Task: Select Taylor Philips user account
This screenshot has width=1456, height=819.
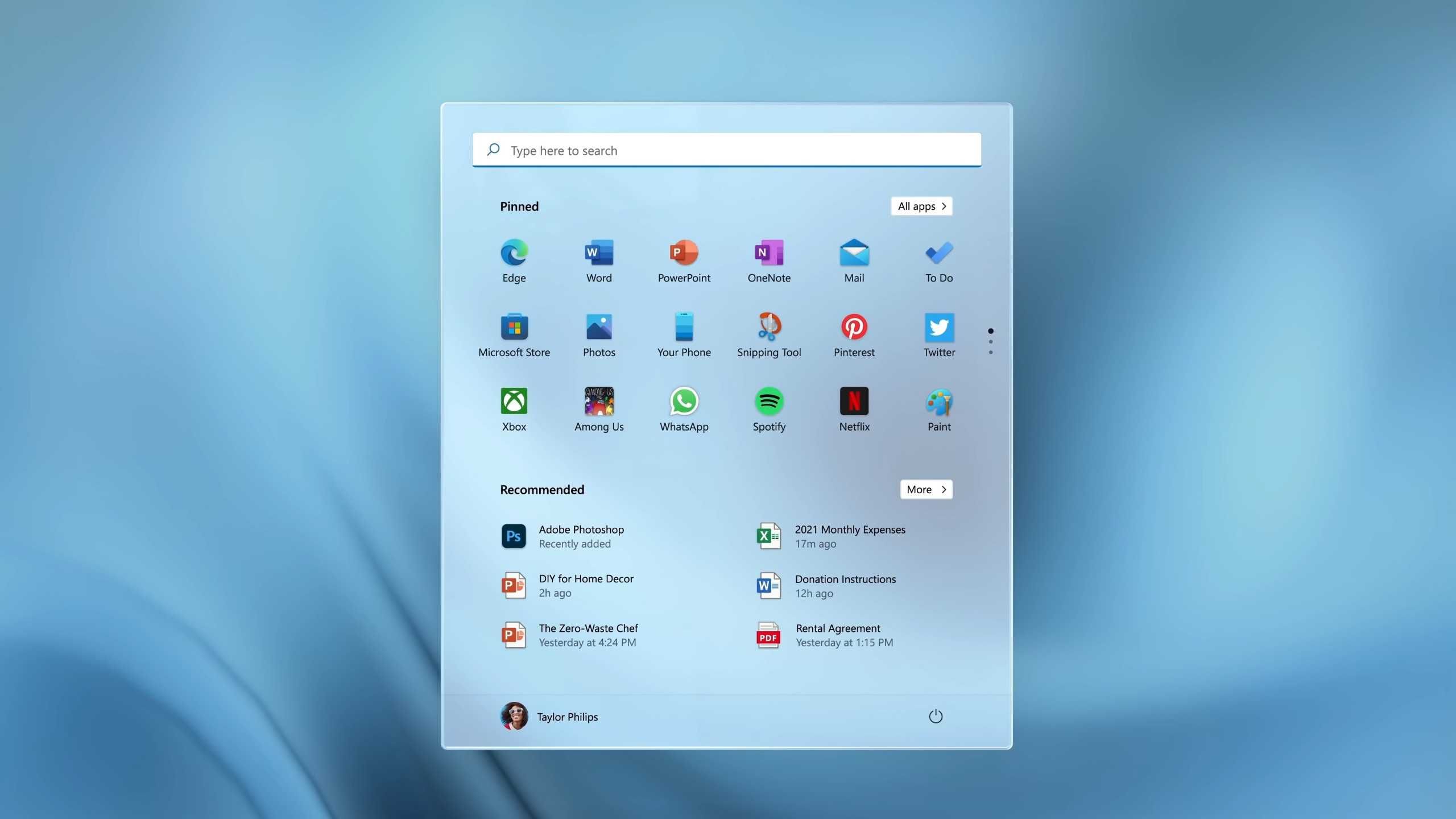Action: 549,716
